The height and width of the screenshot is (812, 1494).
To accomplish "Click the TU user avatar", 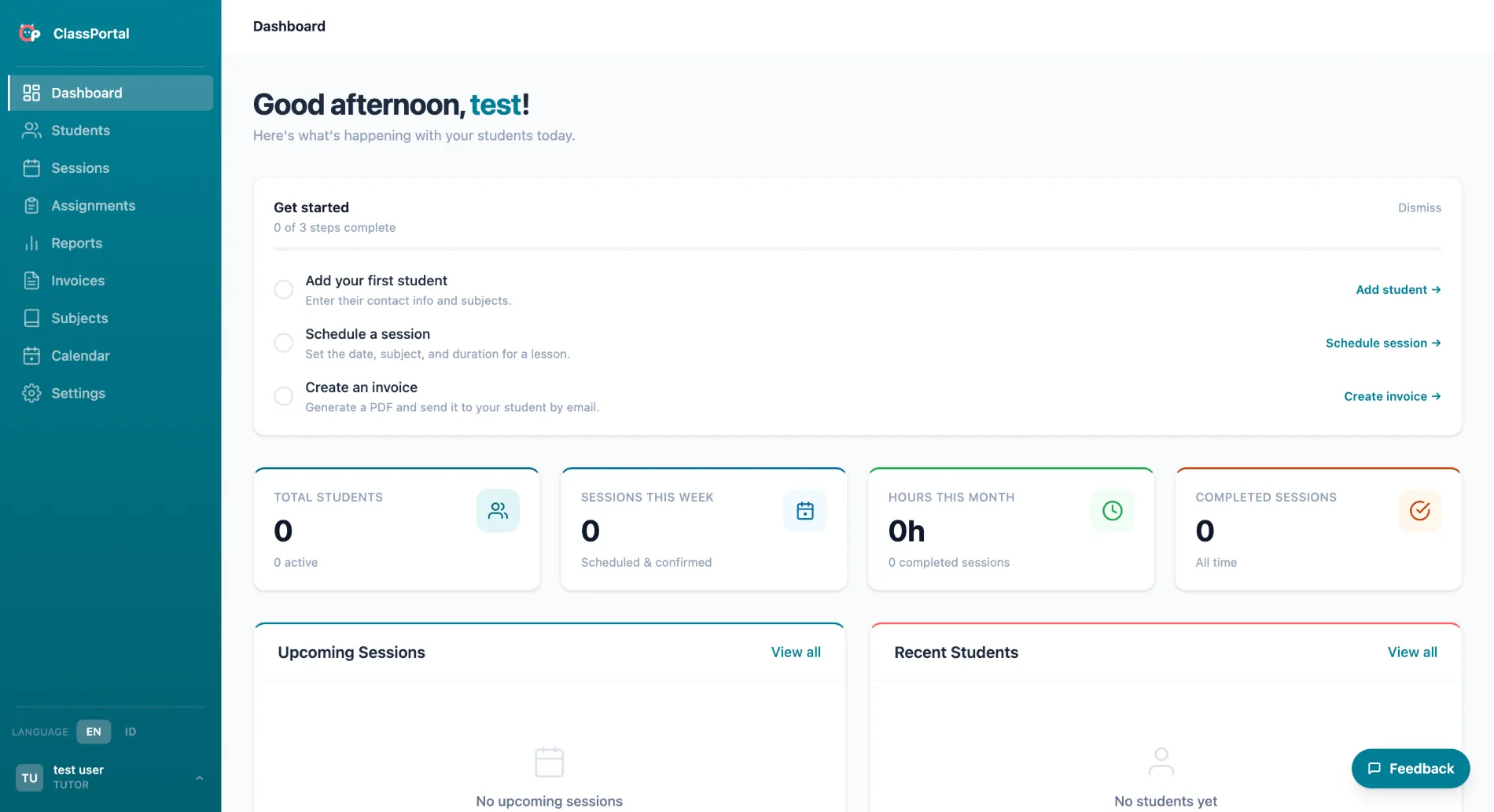I will [x=30, y=777].
